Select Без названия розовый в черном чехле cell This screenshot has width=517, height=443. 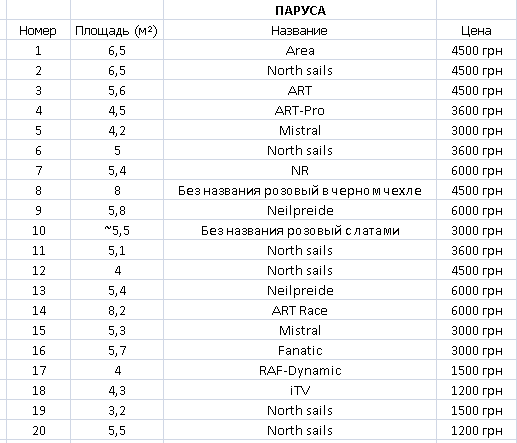click(x=300, y=190)
